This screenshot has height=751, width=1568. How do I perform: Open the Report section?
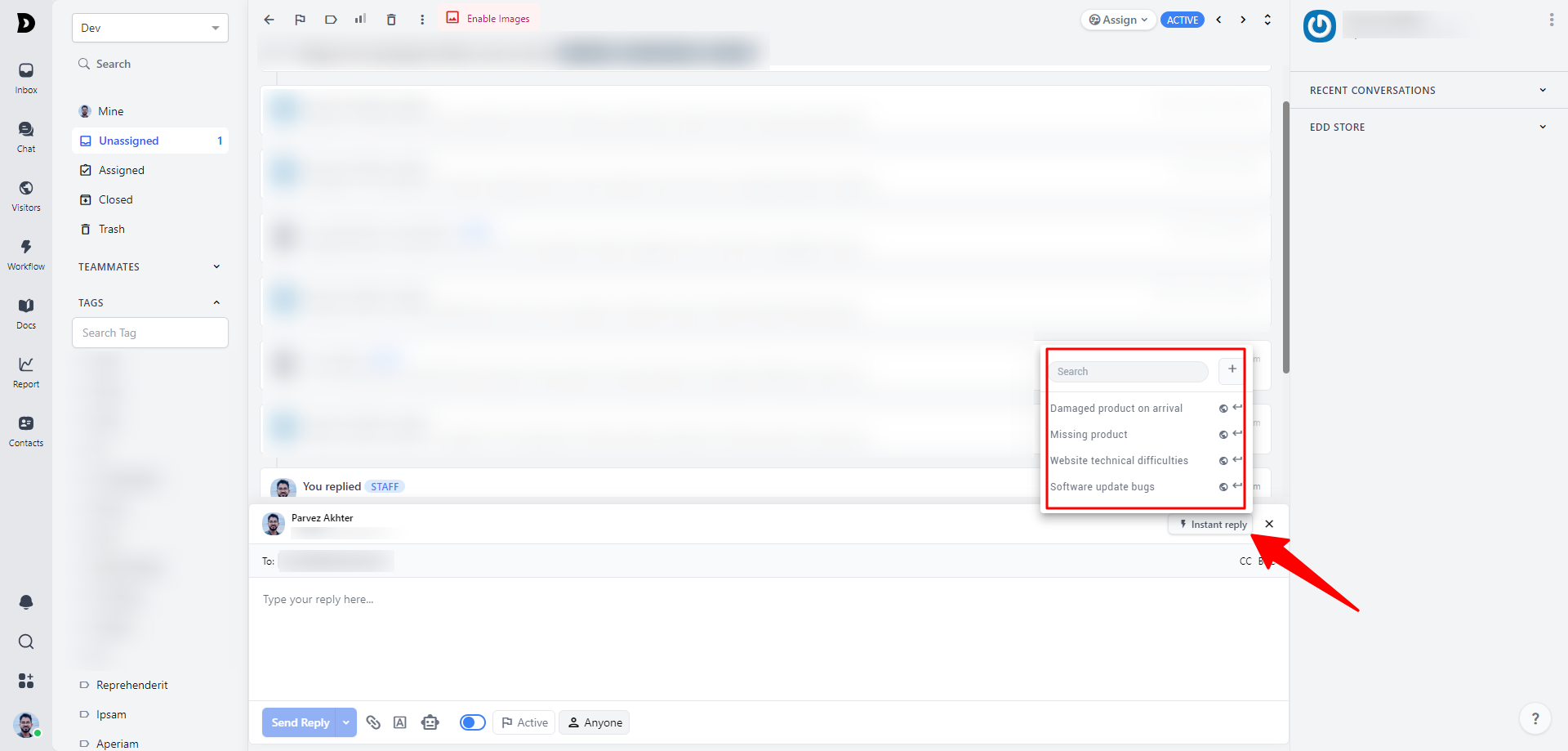pos(25,370)
